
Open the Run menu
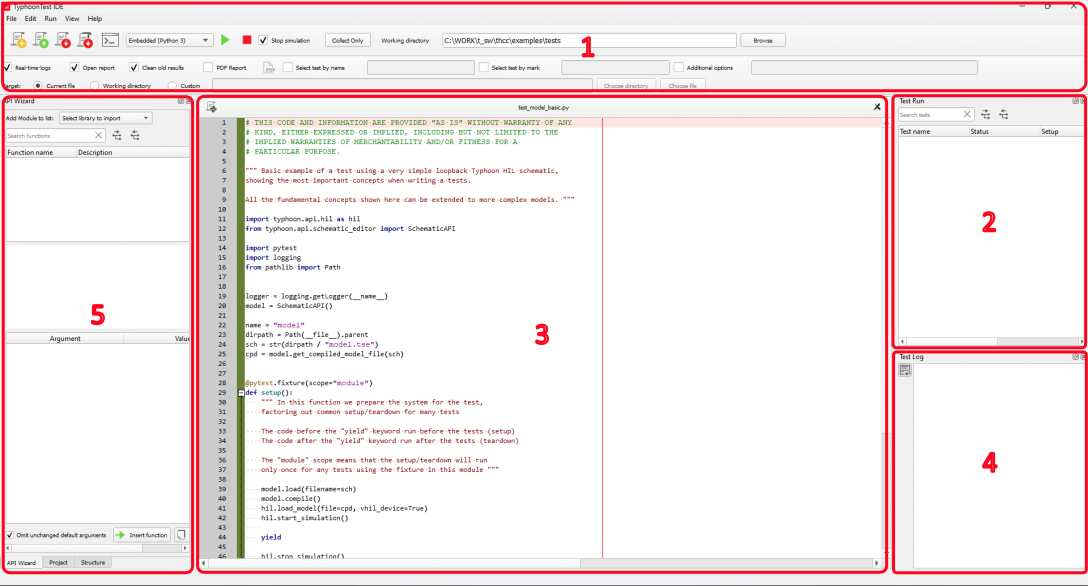(x=50, y=19)
